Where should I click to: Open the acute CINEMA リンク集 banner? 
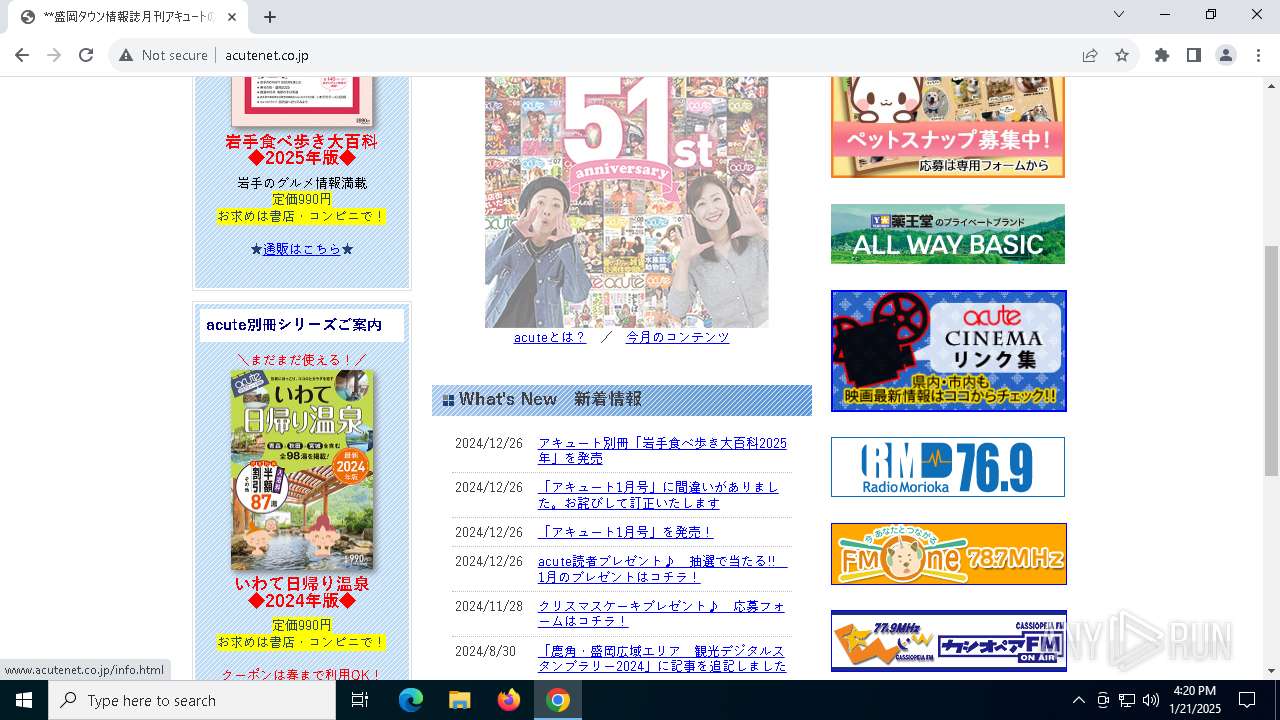949,351
